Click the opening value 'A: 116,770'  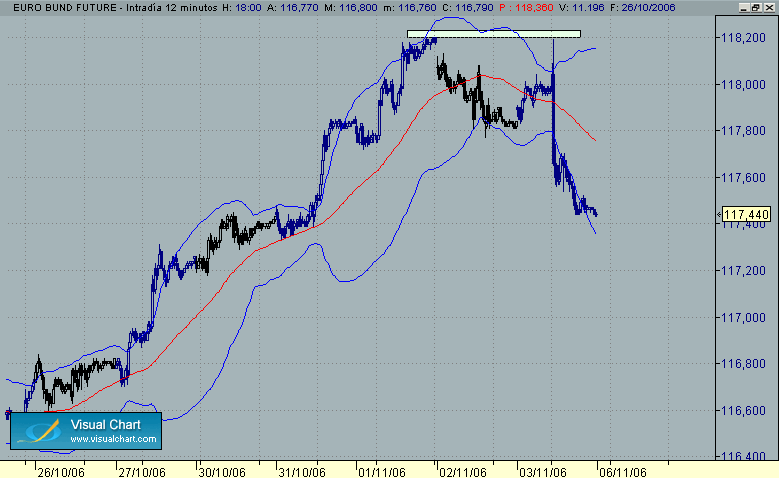click(x=293, y=7)
